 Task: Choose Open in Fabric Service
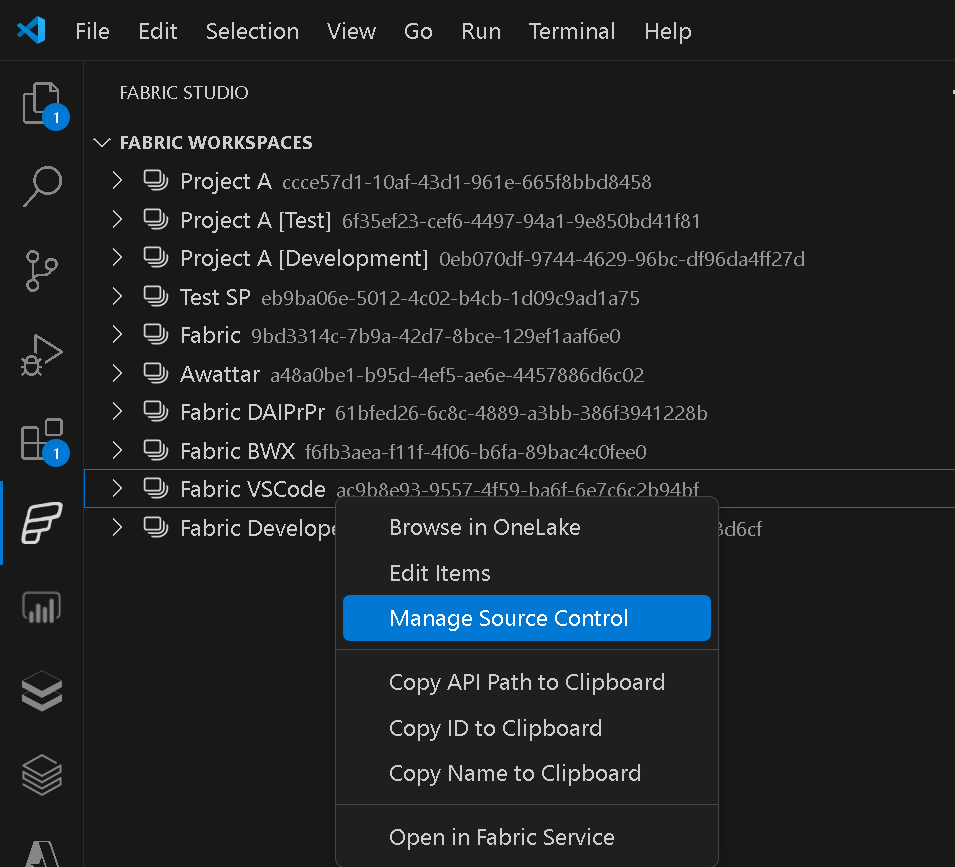(x=501, y=837)
